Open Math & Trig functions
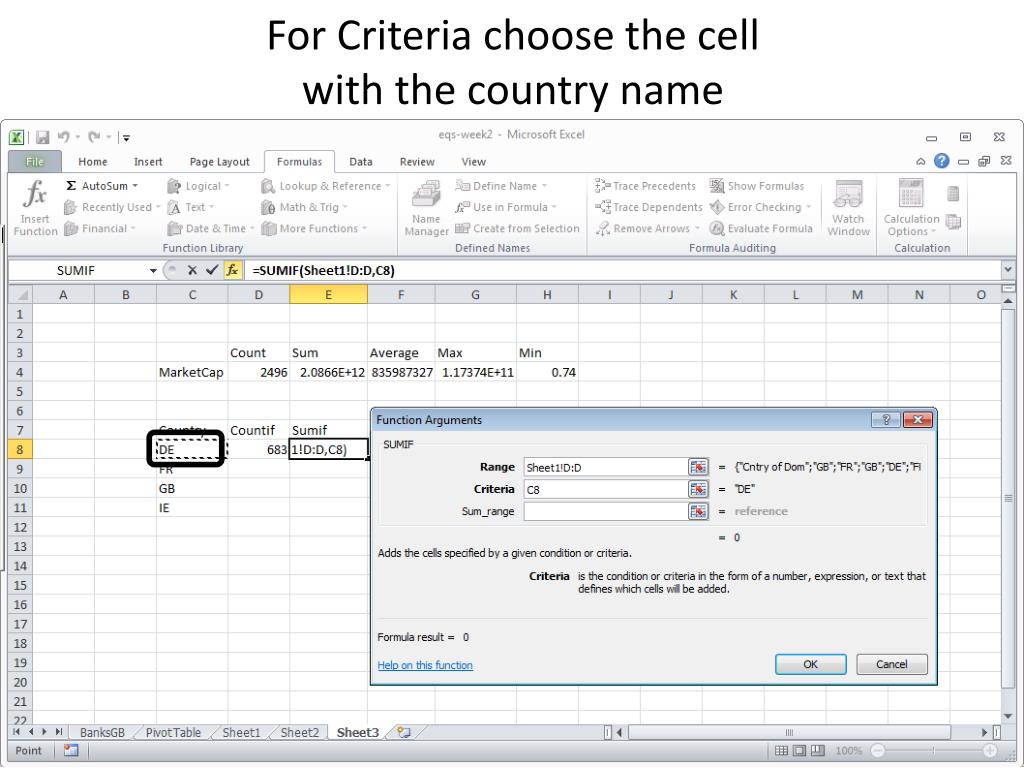This screenshot has width=1024, height=768. pyautogui.click(x=304, y=207)
